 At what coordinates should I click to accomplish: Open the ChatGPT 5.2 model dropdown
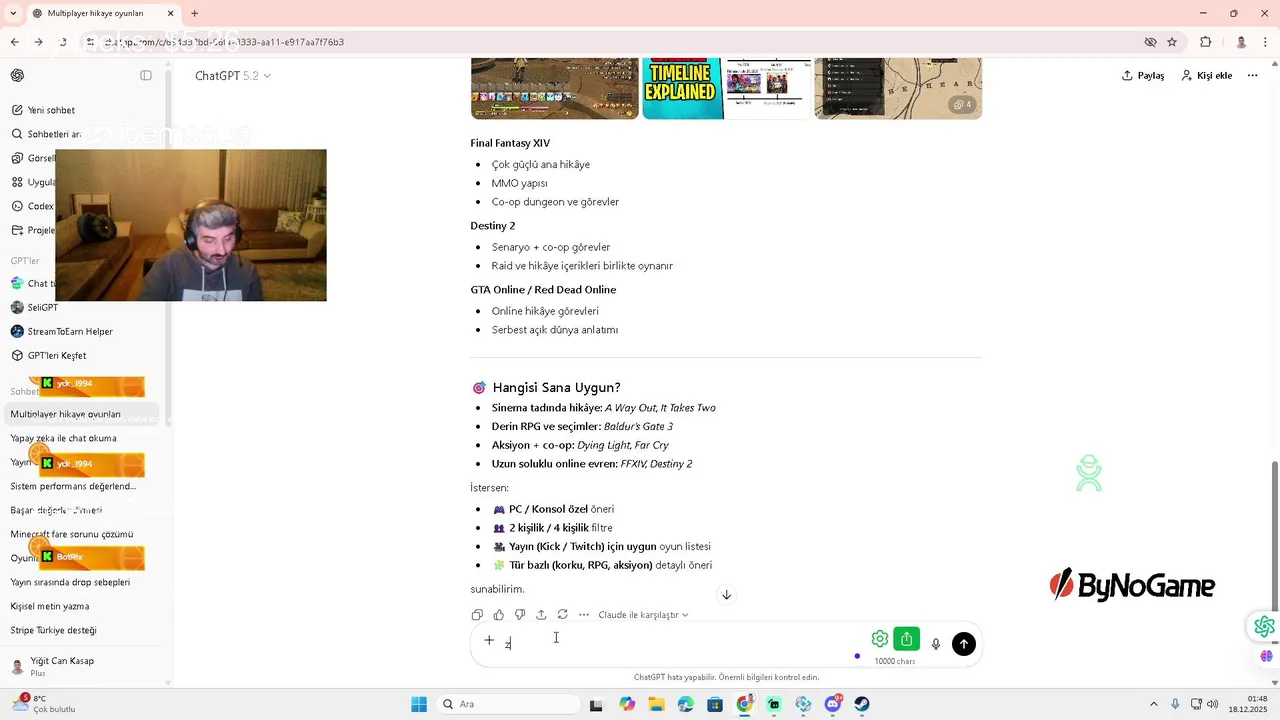click(232, 76)
